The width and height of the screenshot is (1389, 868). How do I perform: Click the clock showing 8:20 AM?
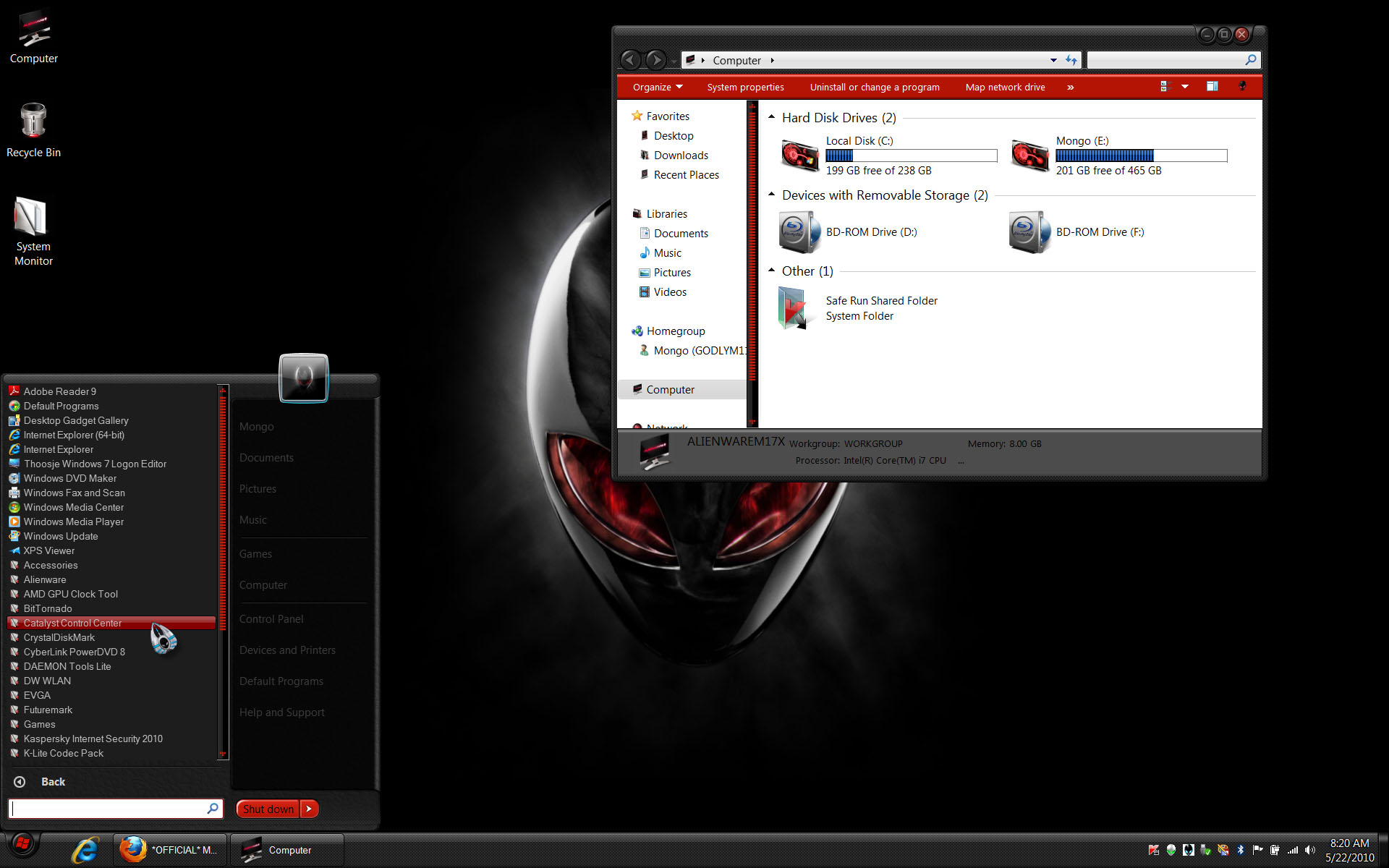(x=1349, y=843)
